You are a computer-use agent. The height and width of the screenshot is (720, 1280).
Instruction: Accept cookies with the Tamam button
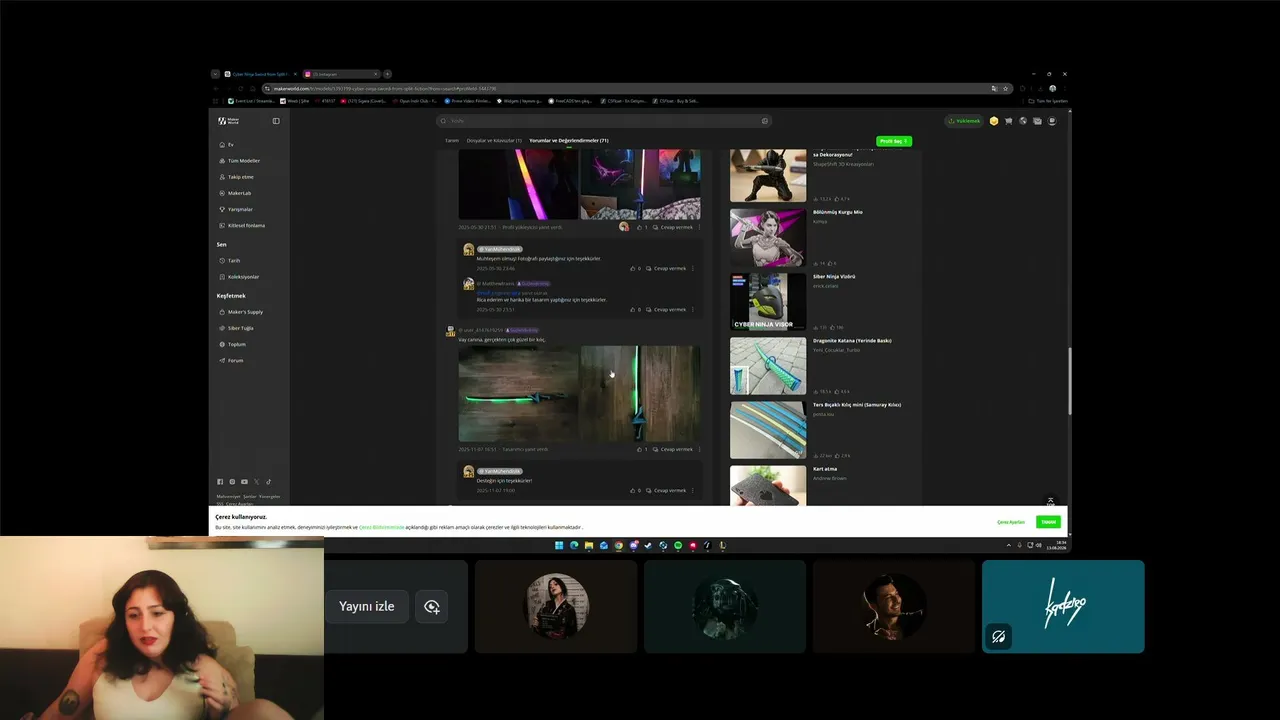click(x=1048, y=522)
